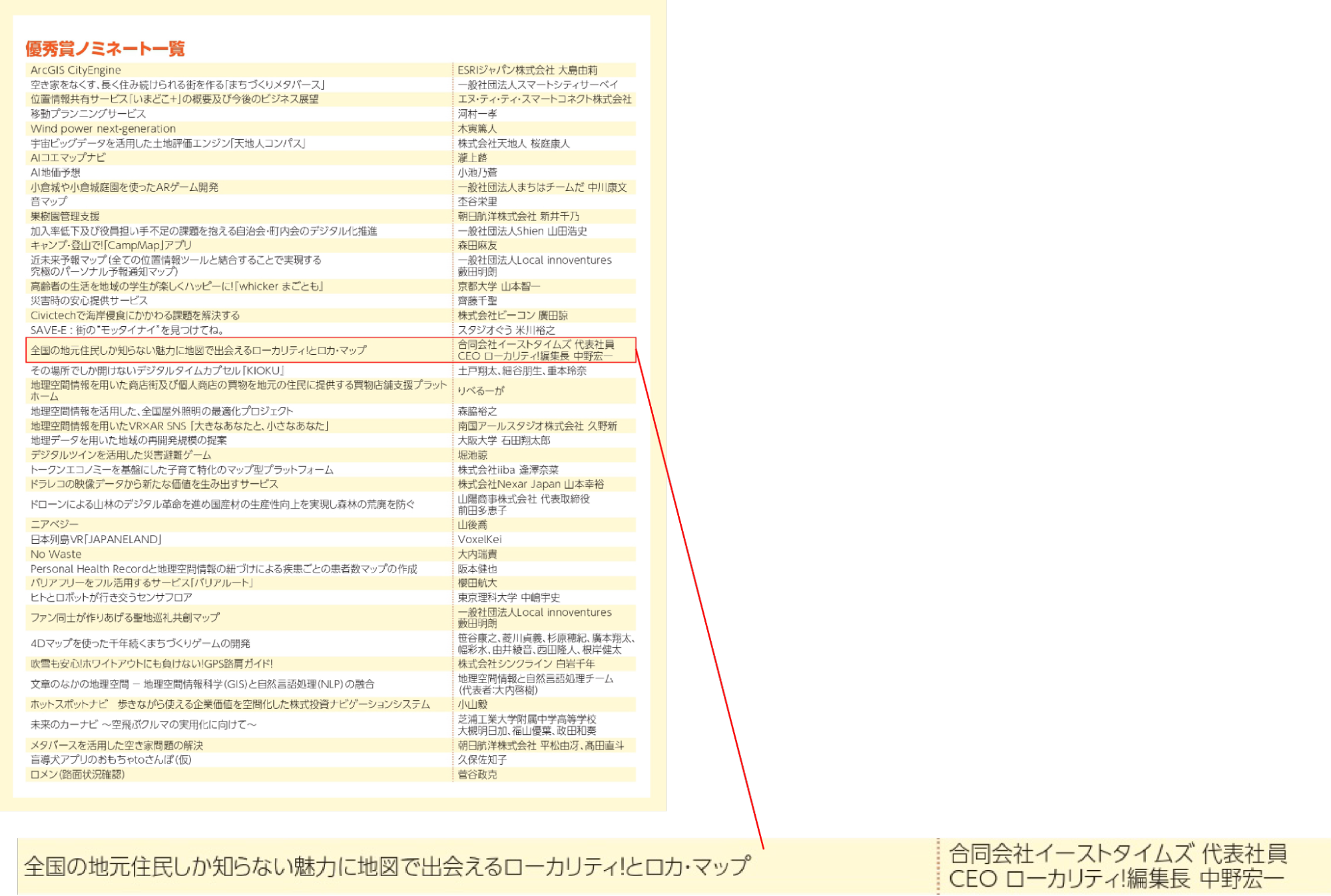Select the AI地価予想 row
This screenshot has height=896, width=1331.
click(55, 172)
